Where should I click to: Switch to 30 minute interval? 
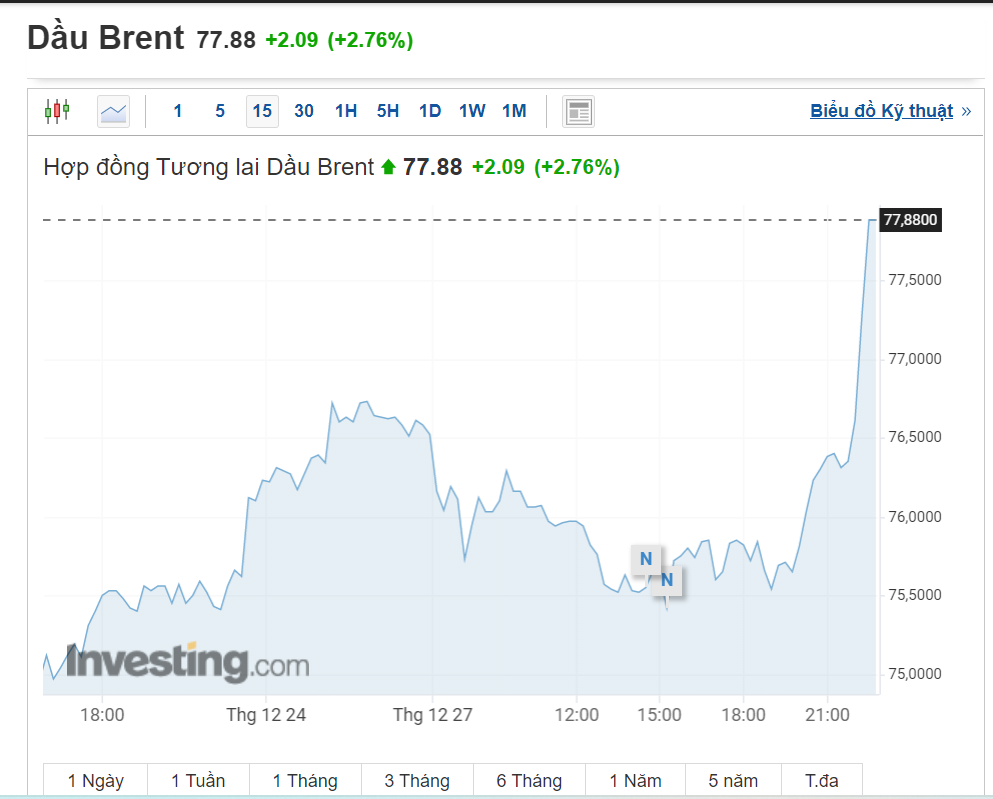(x=304, y=111)
